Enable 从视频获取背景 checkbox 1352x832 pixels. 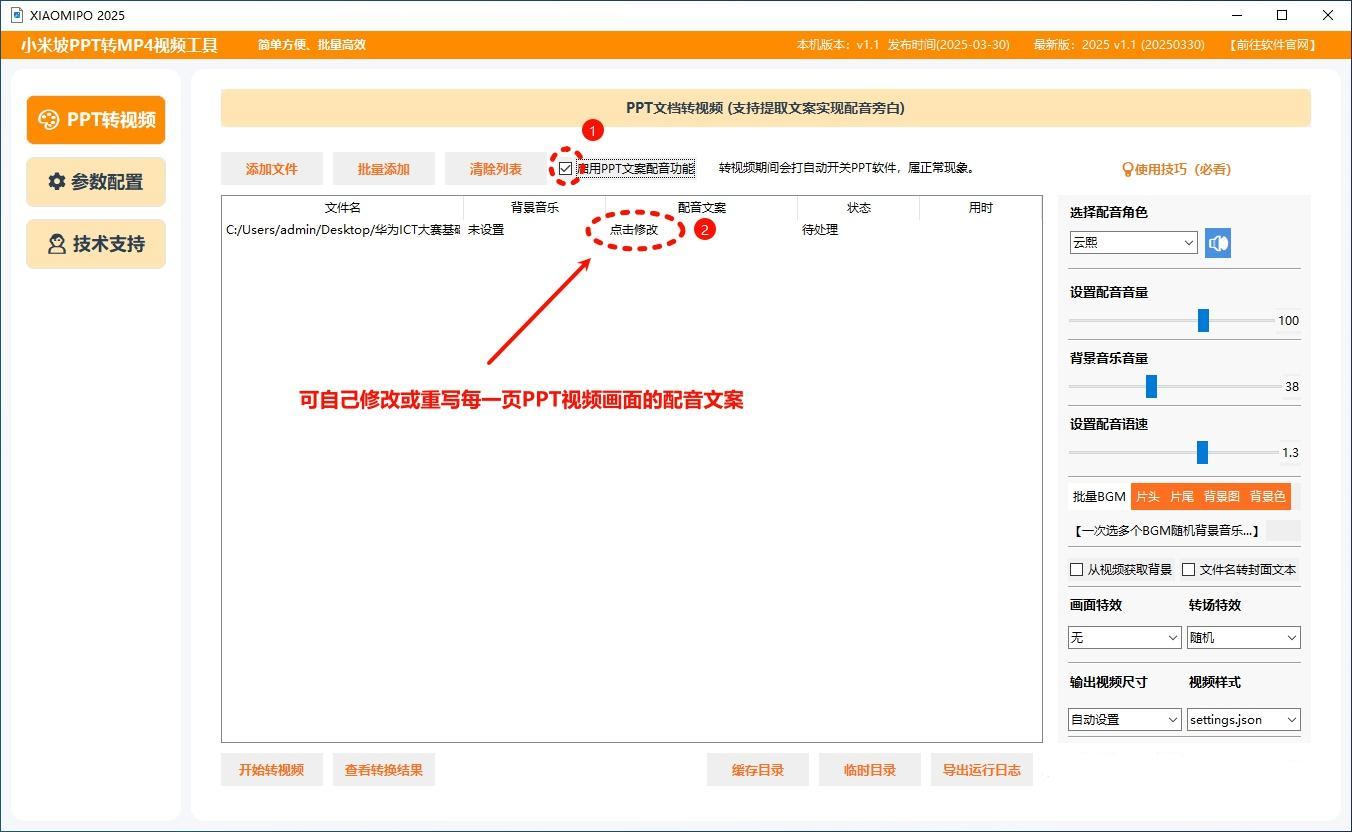point(1077,569)
